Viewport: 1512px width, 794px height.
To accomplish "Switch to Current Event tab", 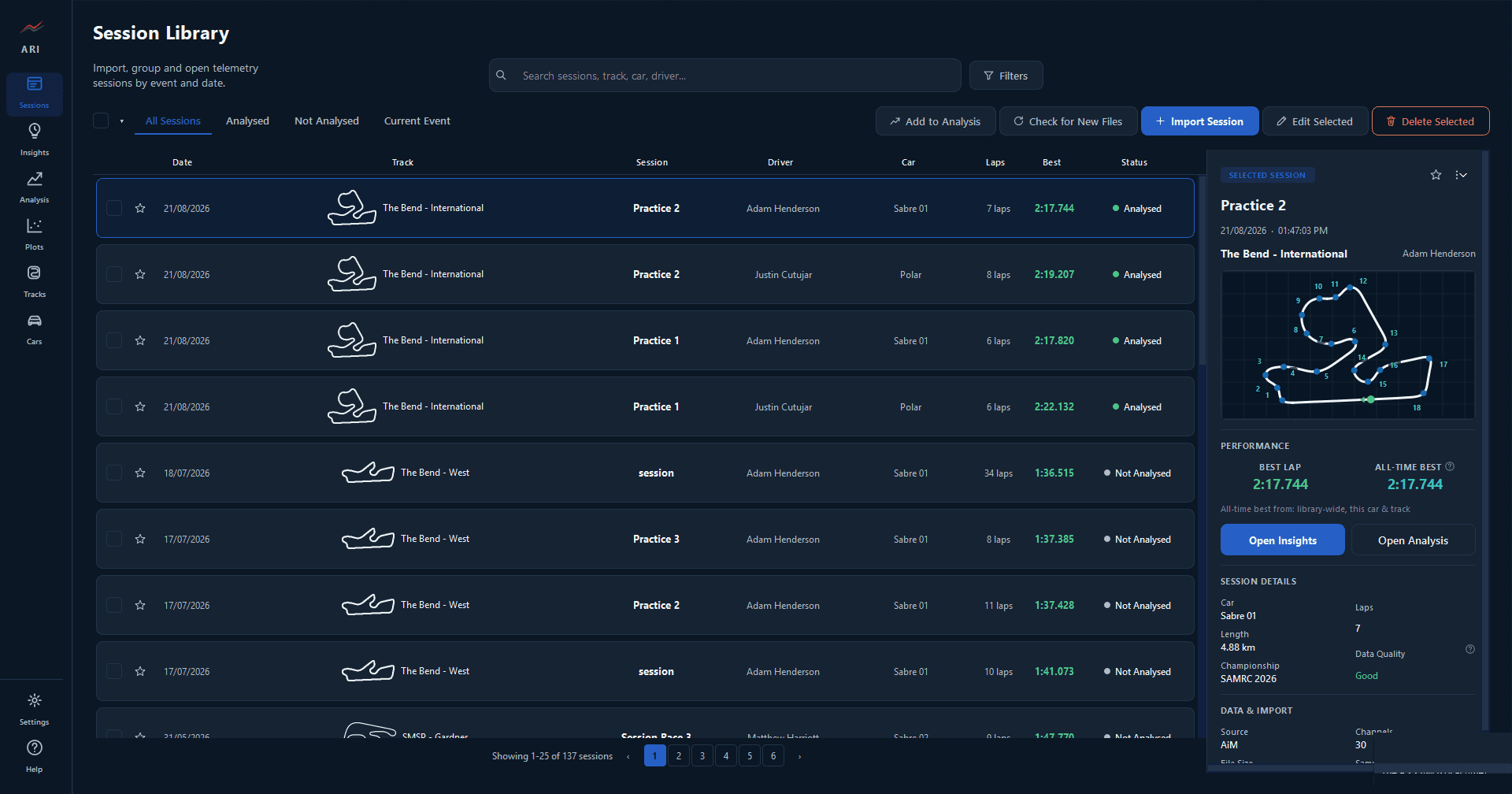I will coord(417,121).
